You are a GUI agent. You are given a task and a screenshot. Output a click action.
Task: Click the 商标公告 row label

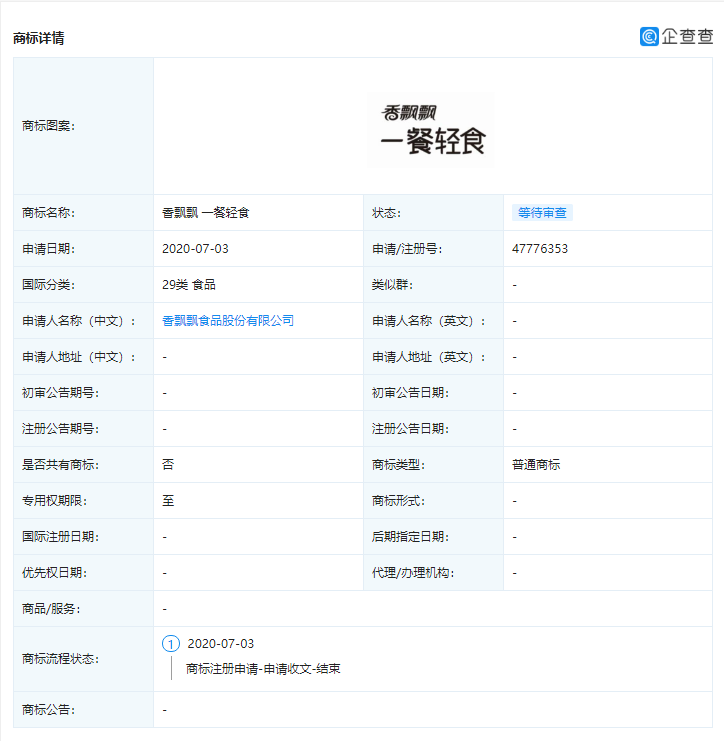click(49, 710)
